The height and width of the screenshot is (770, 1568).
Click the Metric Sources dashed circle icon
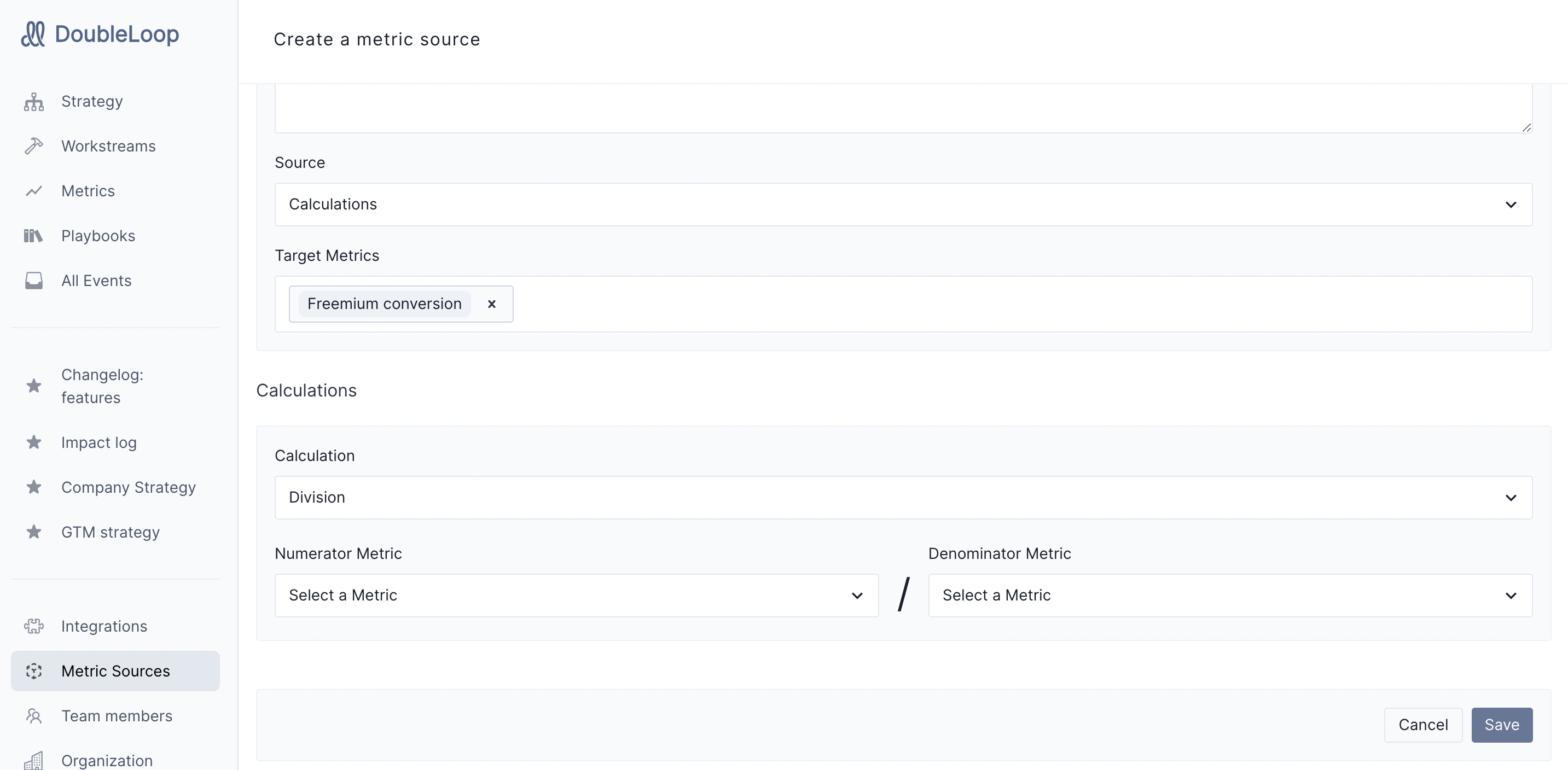click(34, 671)
